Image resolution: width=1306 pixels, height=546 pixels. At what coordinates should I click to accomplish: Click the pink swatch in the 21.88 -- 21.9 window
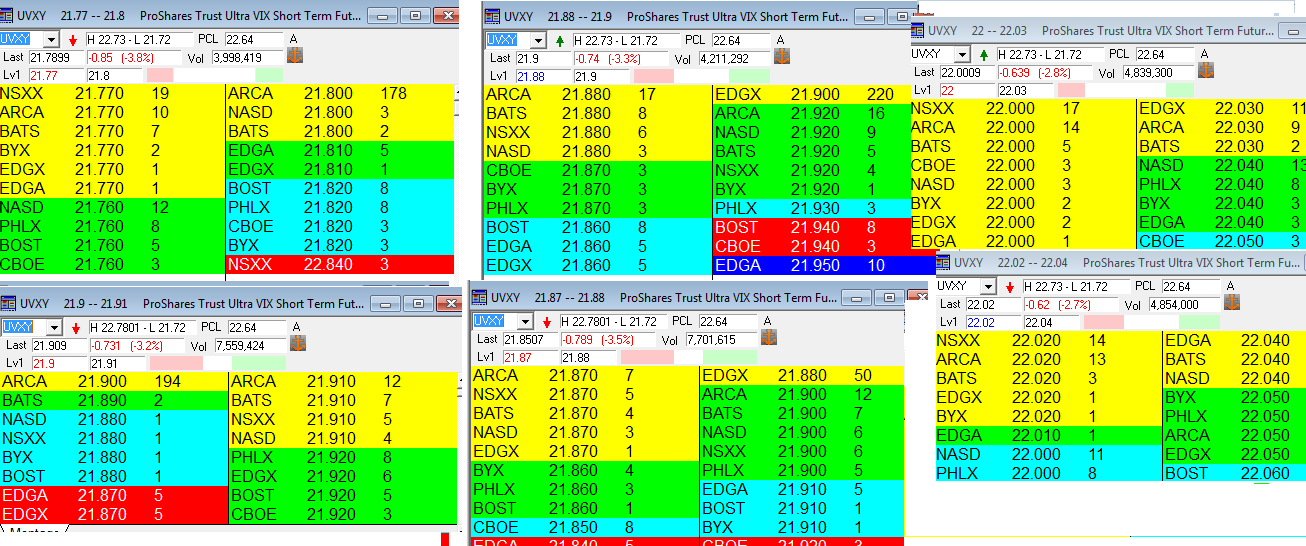[653, 76]
